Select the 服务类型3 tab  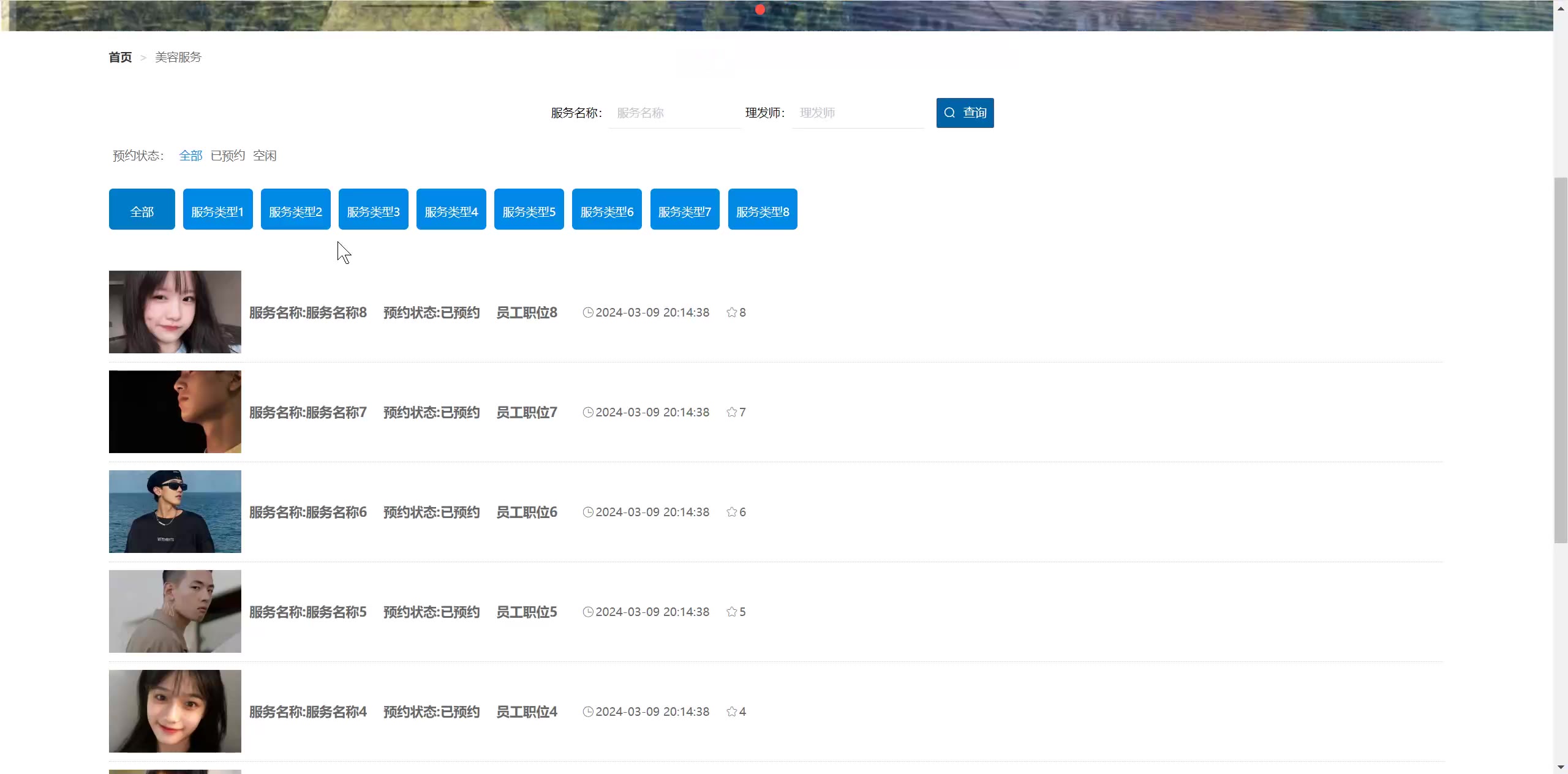pos(373,209)
